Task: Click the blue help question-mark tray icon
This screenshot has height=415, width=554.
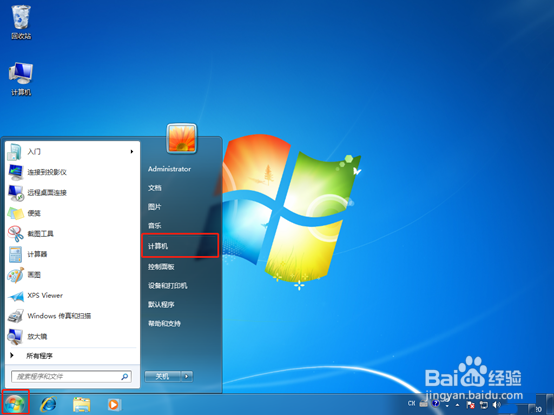Action: (436, 403)
